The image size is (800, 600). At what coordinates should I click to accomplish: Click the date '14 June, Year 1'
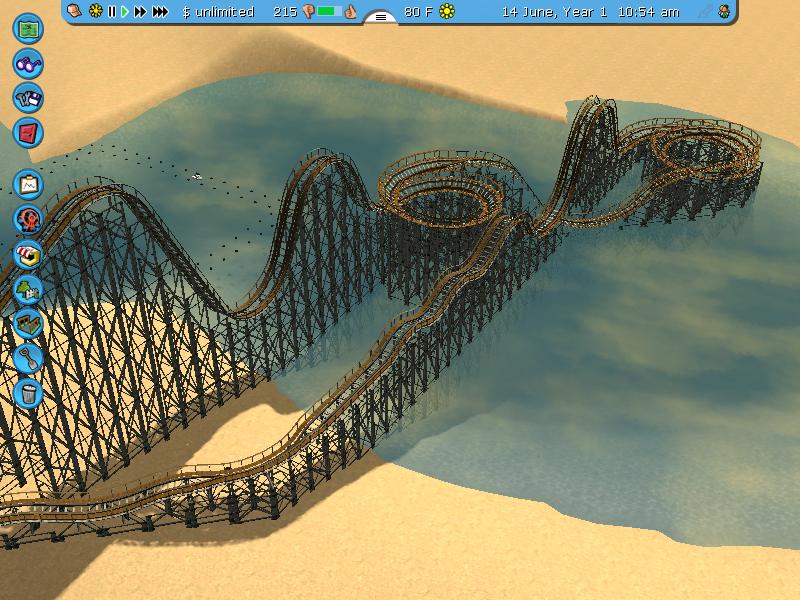555,12
